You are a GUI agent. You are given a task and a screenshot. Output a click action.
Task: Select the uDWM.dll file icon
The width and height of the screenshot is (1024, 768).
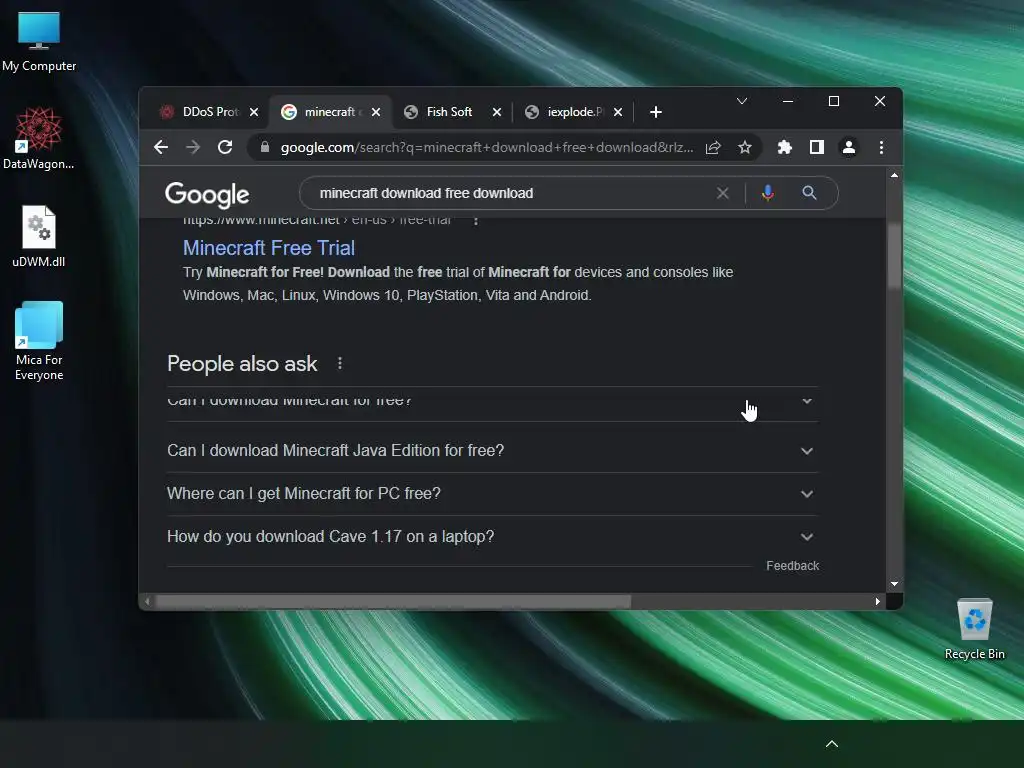click(x=39, y=236)
